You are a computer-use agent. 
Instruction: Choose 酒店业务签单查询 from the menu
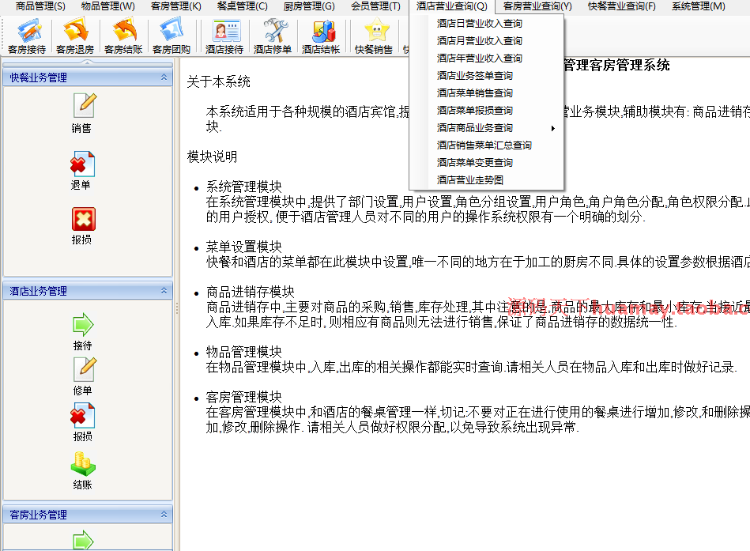point(486,76)
